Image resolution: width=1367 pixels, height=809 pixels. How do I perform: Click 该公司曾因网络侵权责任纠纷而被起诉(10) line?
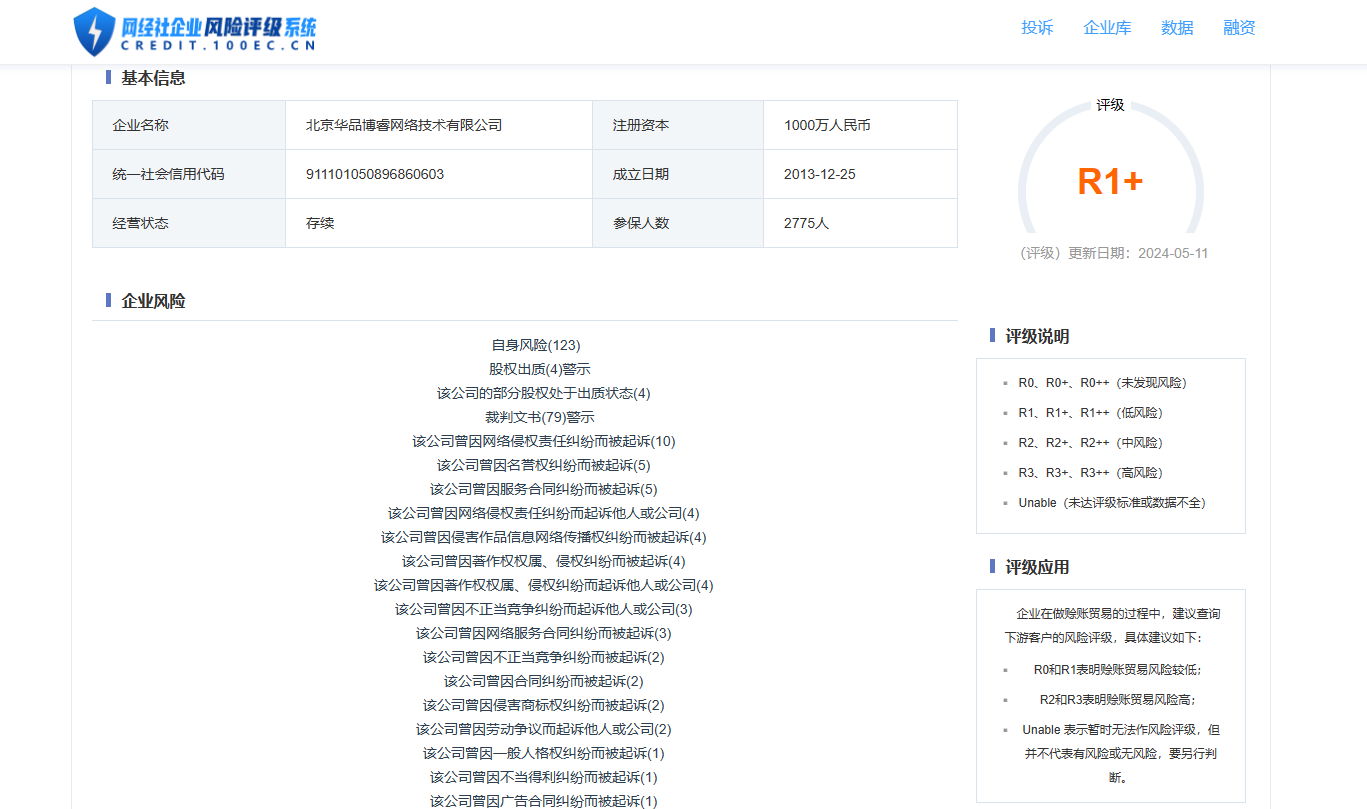544,441
